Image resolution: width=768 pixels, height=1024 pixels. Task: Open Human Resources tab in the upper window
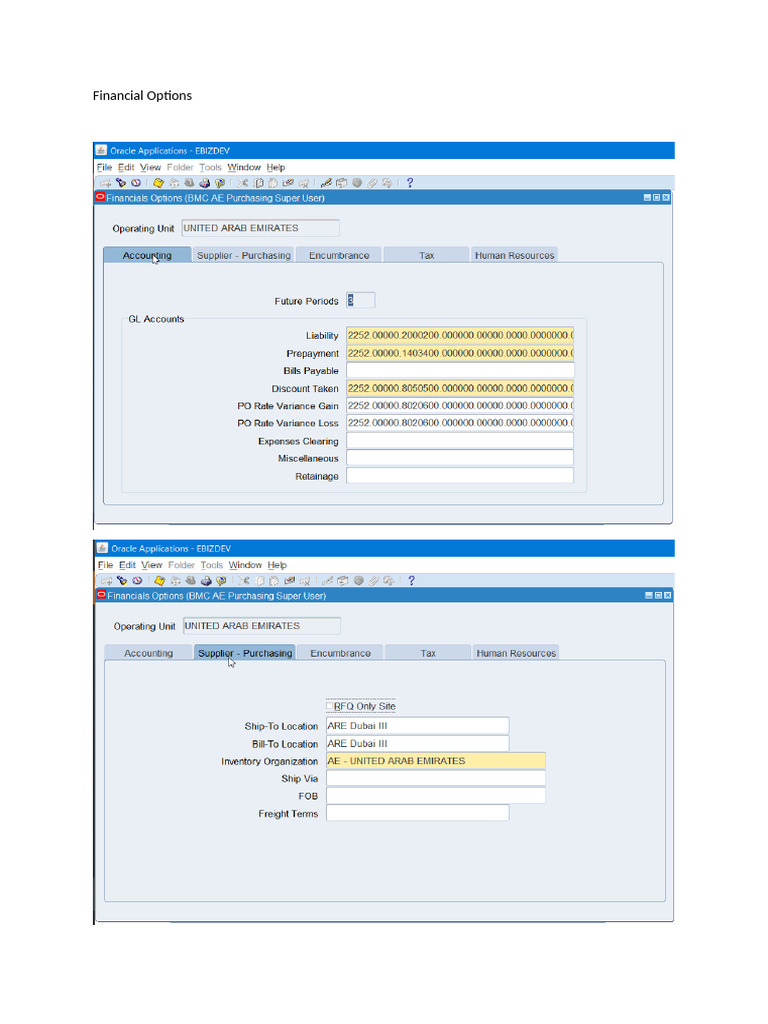click(515, 255)
